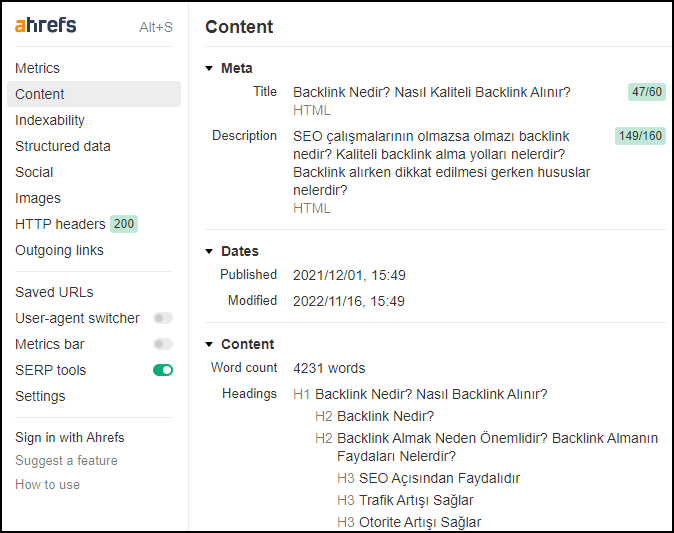674x533 pixels.
Task: Collapse the Meta section
Action: 209,68
